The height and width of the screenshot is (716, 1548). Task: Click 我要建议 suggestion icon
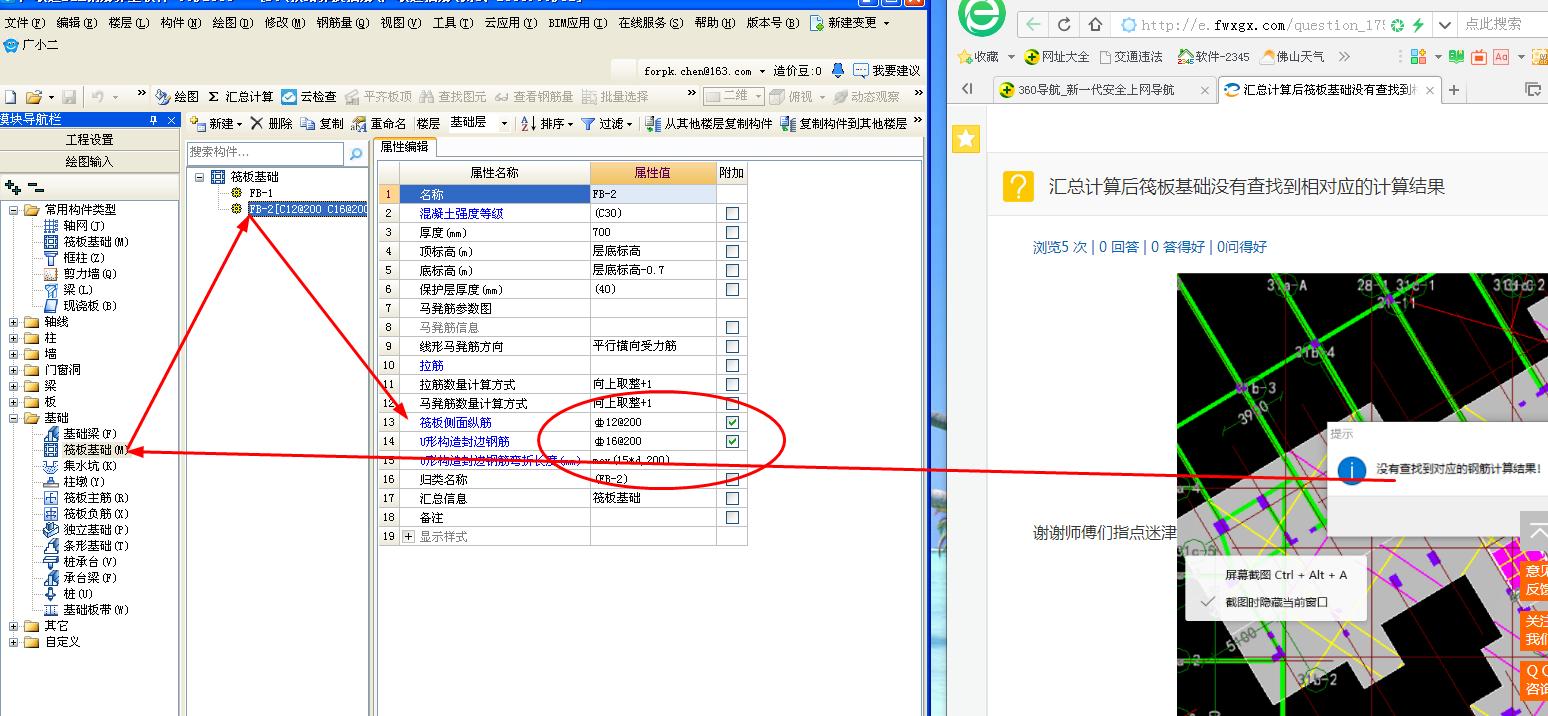886,71
